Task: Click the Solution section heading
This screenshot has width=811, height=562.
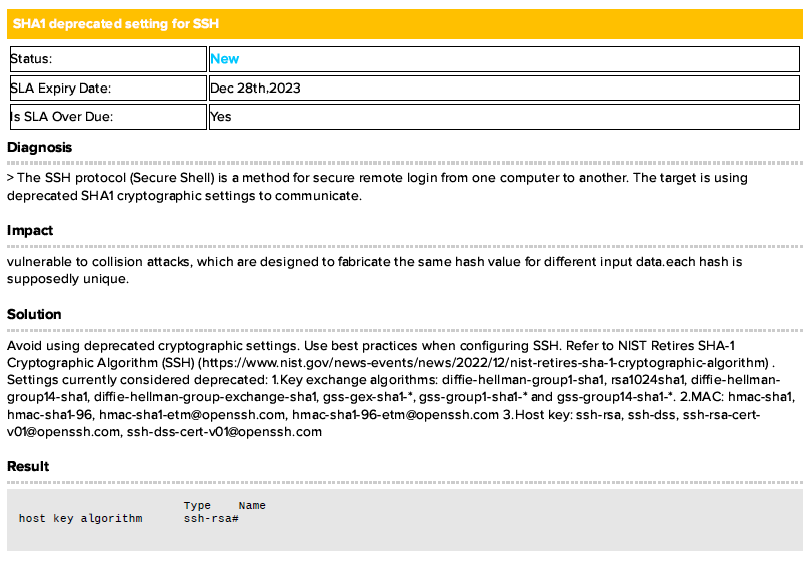Action: coord(34,314)
